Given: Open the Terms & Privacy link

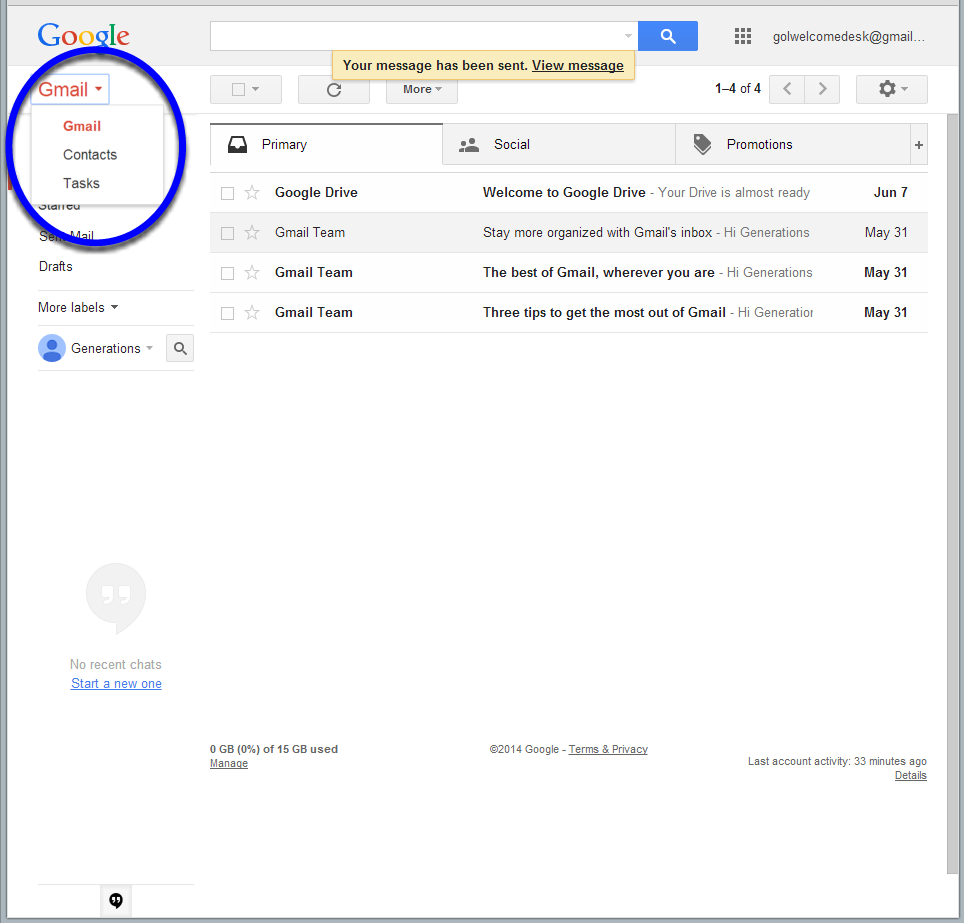Looking at the screenshot, I should 608,749.
